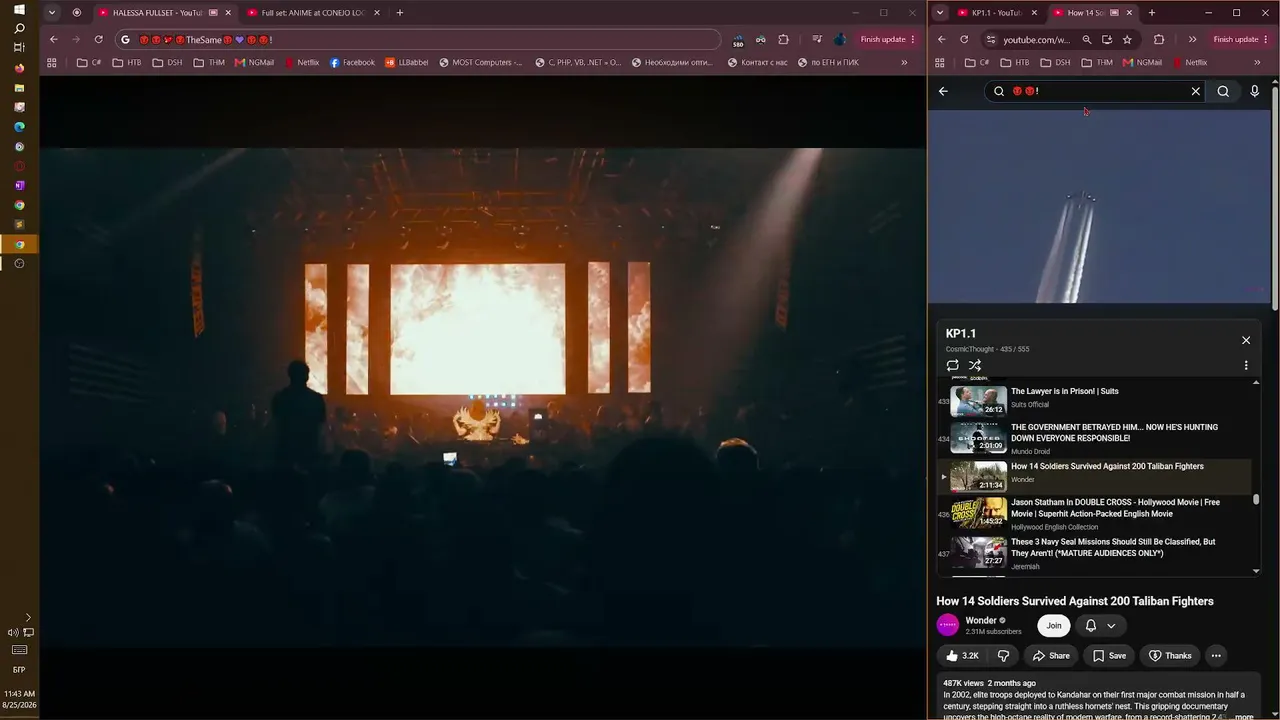Reload the page in right browser window
1280x720 pixels.
[x=964, y=40]
